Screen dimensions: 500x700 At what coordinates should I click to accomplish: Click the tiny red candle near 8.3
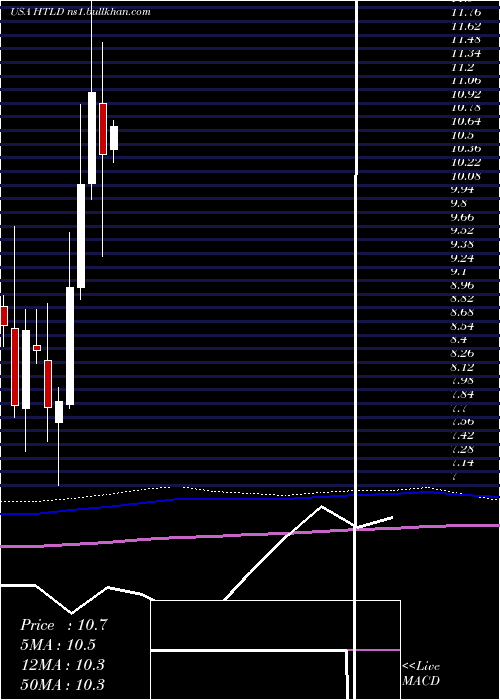pyautogui.click(x=37, y=348)
